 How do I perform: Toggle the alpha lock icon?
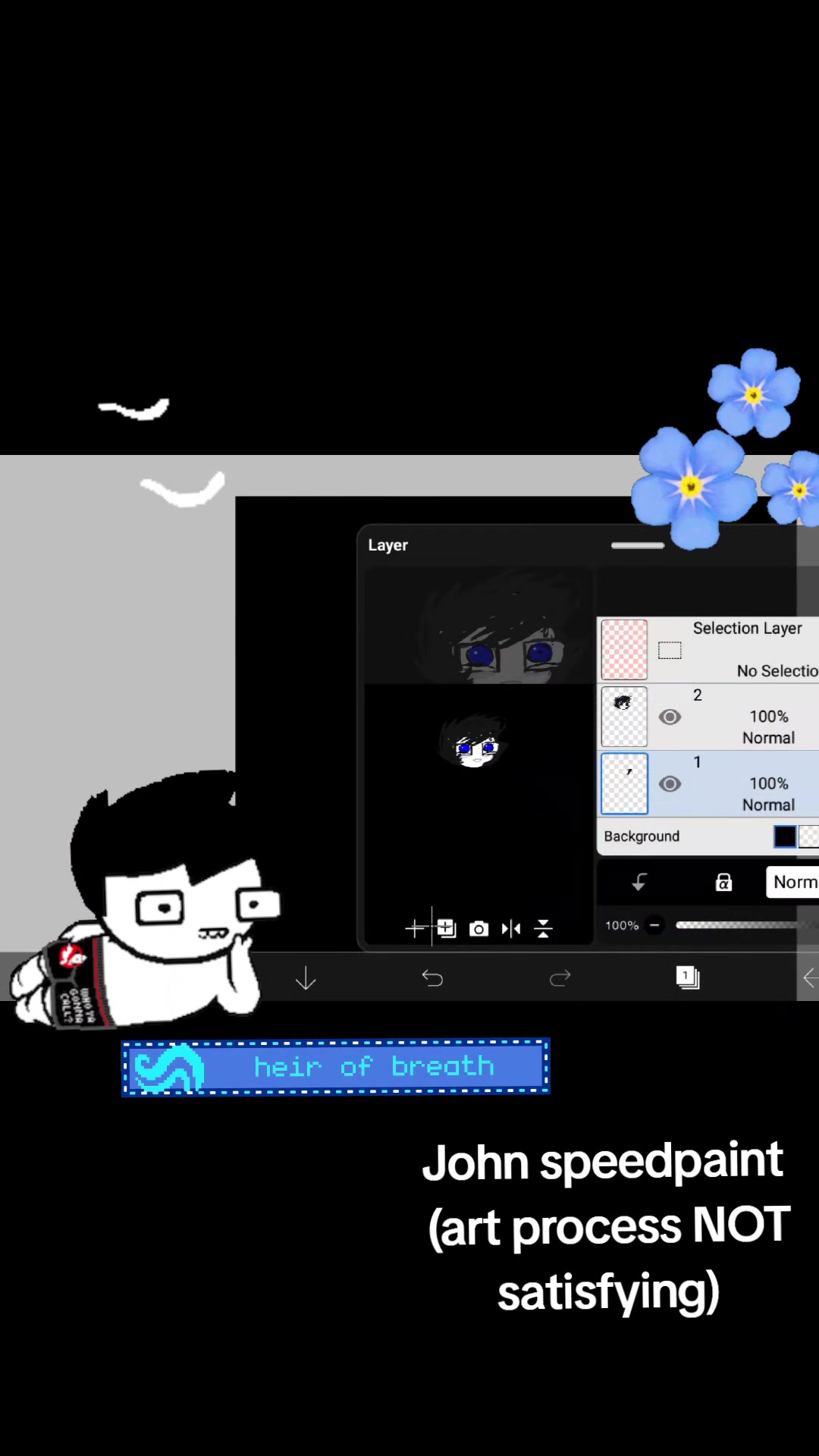click(x=724, y=882)
